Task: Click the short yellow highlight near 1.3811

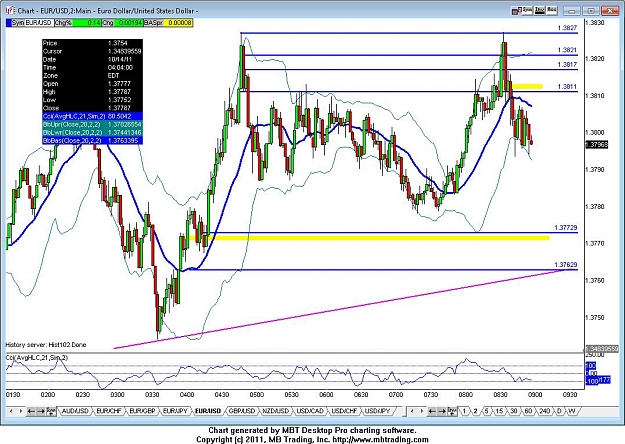Action: click(x=527, y=86)
